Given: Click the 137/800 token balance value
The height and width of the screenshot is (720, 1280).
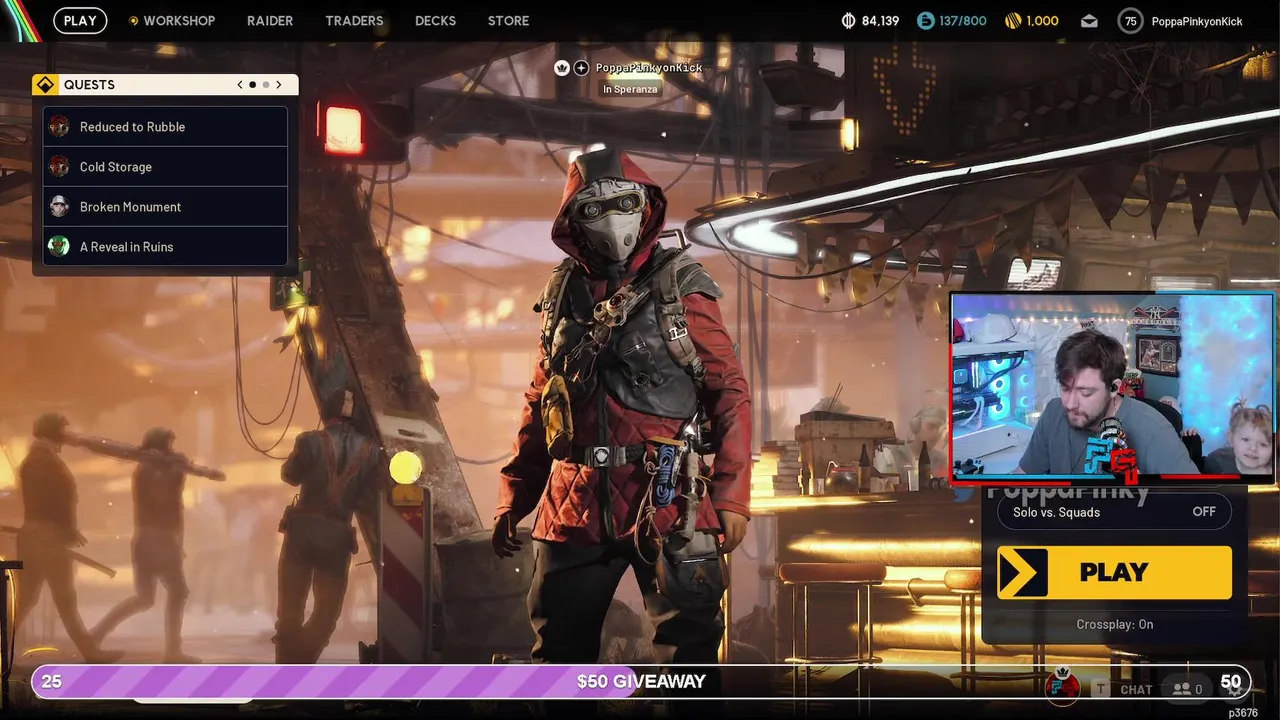Looking at the screenshot, I should [962, 21].
